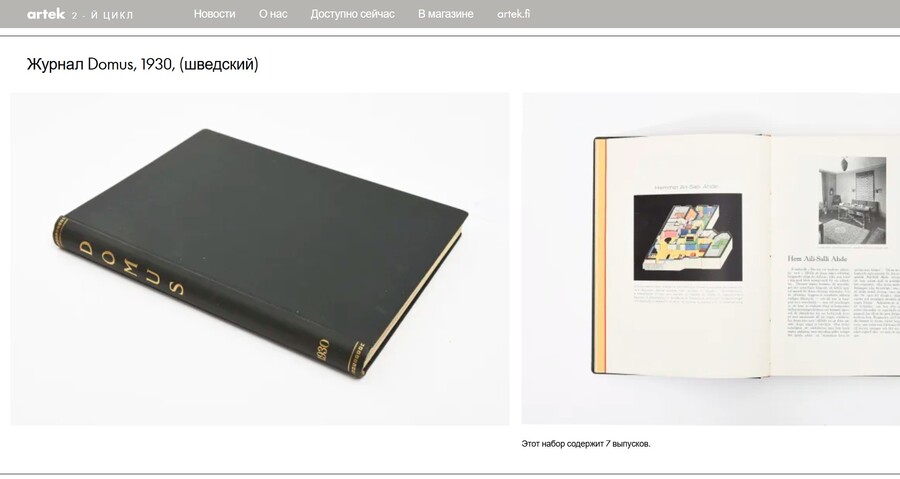The image size is (900, 479).
Task: Open the "2-й цикл" label beside the logo
Action: (103, 15)
